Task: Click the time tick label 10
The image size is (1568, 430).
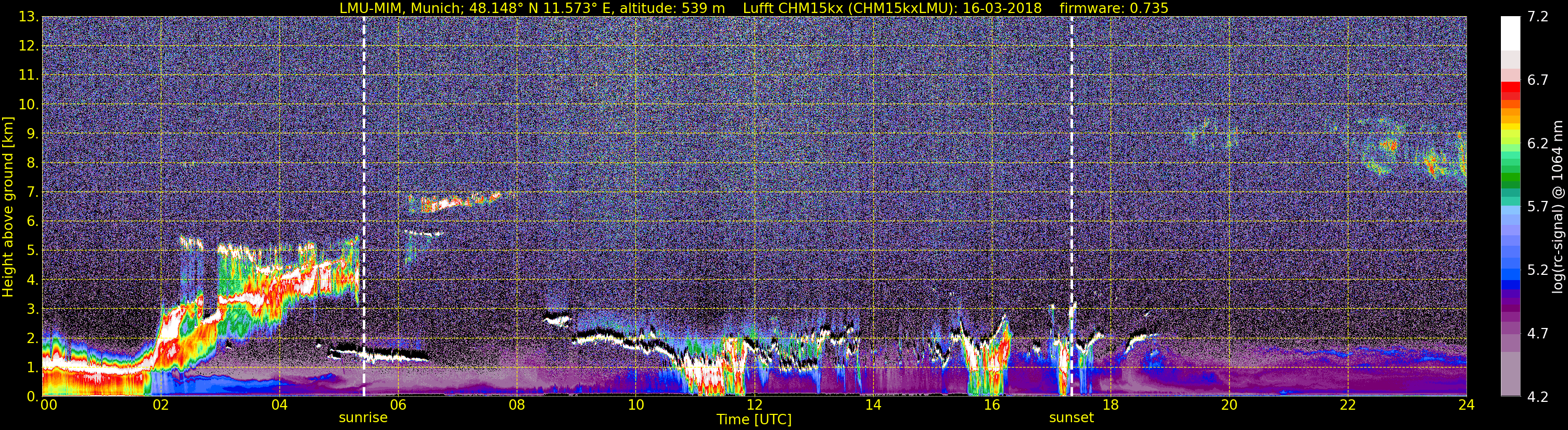Action: [x=635, y=405]
